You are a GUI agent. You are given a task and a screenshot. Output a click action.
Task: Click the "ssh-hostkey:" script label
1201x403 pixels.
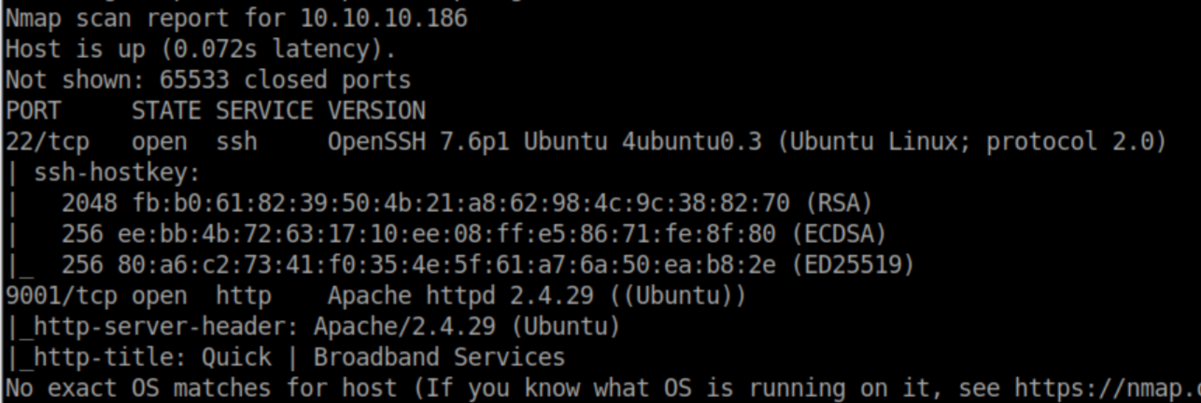(x=117, y=172)
